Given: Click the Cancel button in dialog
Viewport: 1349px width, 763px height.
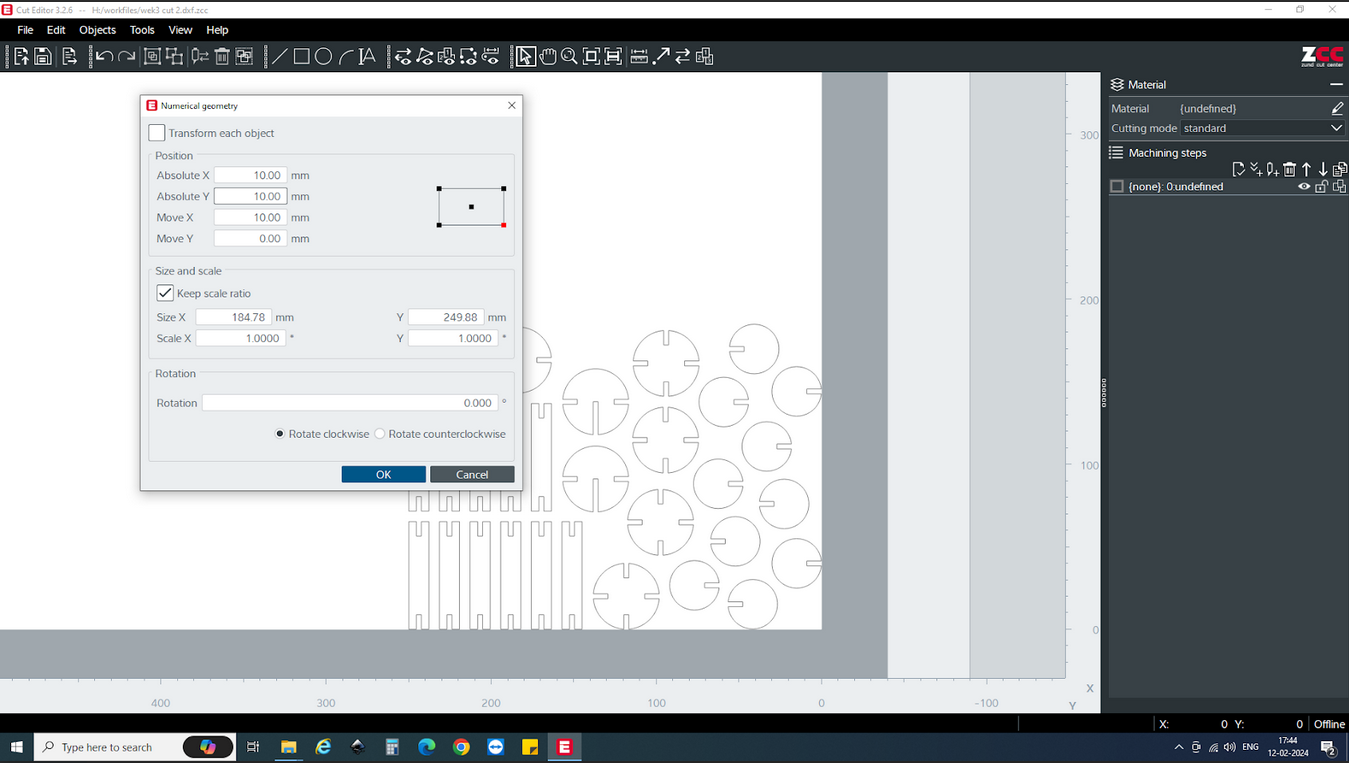Looking at the screenshot, I should [472, 474].
